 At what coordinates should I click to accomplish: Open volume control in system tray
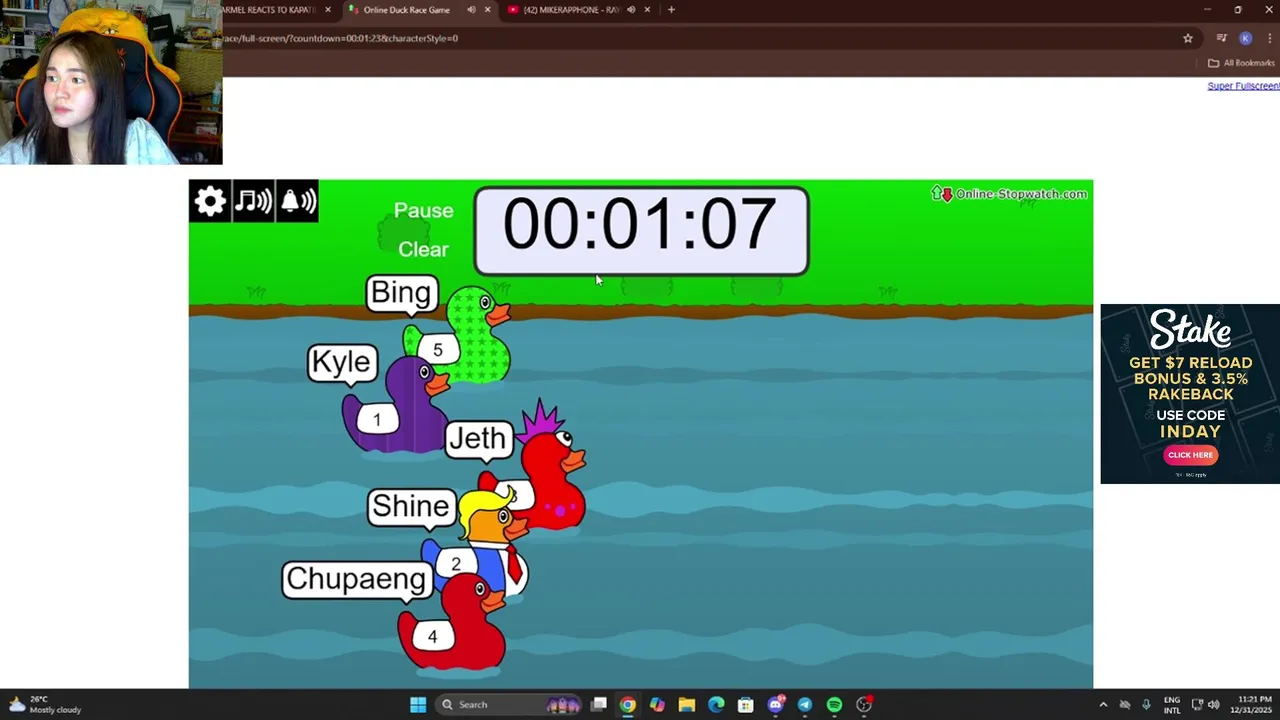tap(1213, 705)
